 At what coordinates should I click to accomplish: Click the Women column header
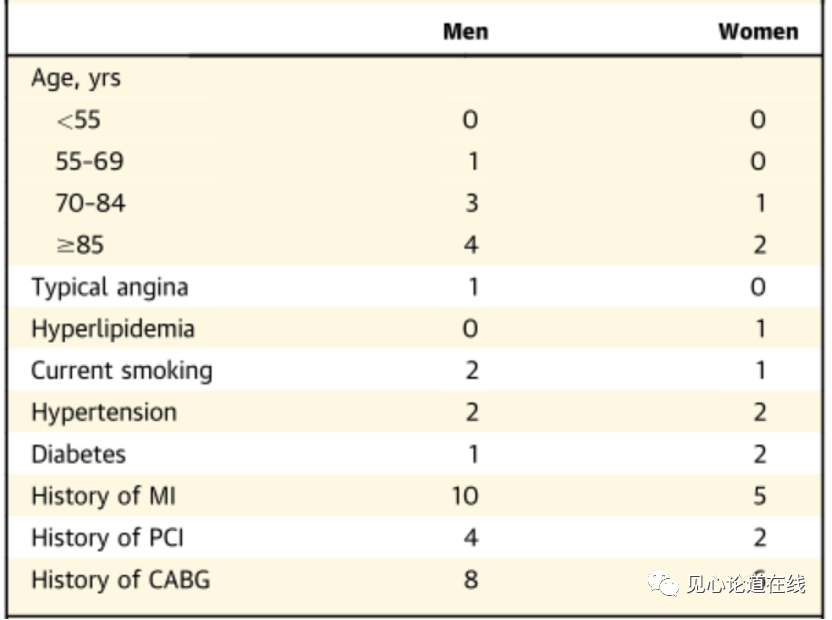click(758, 31)
